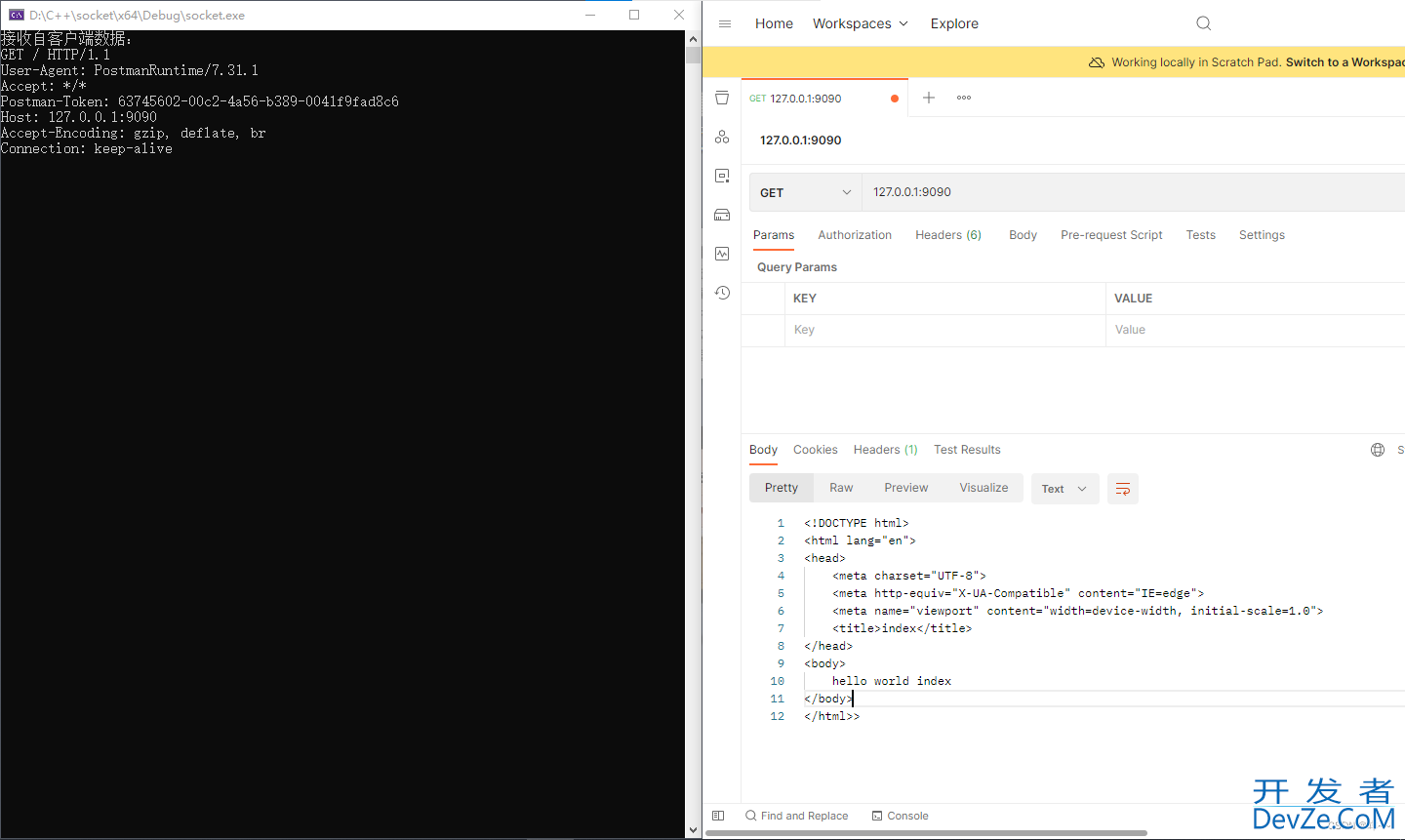Select the Raw response view
1405x840 pixels.
tap(841, 488)
